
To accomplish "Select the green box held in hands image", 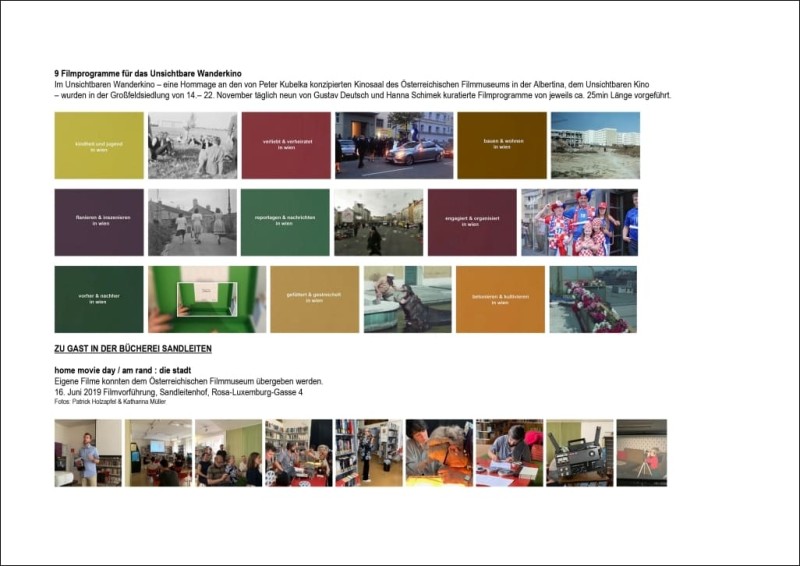I will click(207, 300).
